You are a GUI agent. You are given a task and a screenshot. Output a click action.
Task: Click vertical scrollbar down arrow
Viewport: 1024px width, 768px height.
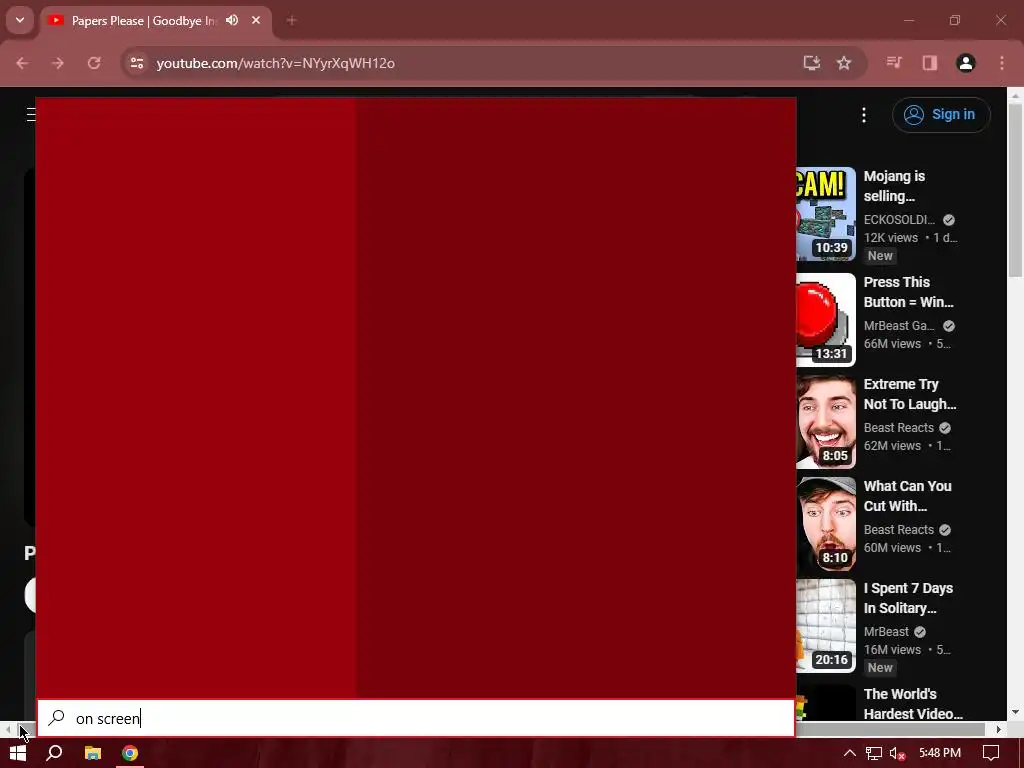[1015, 712]
